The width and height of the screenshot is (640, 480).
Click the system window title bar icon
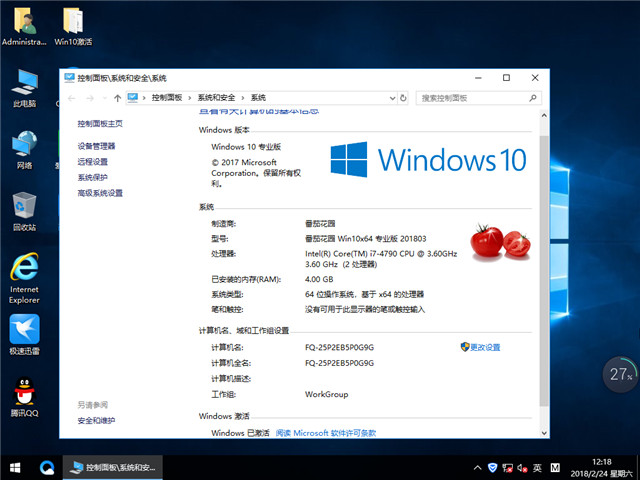pos(69,78)
